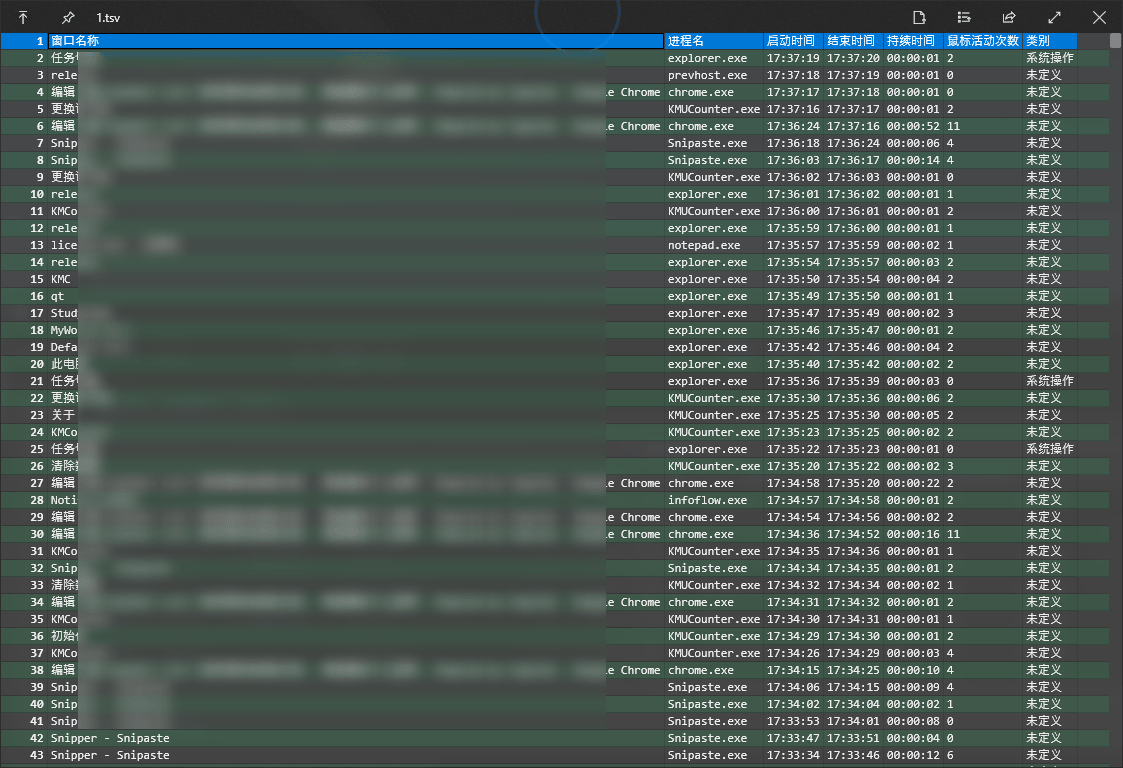Screen dimensions: 1123x768
Task: Select the 类别 column header
Action: (x=1050, y=41)
